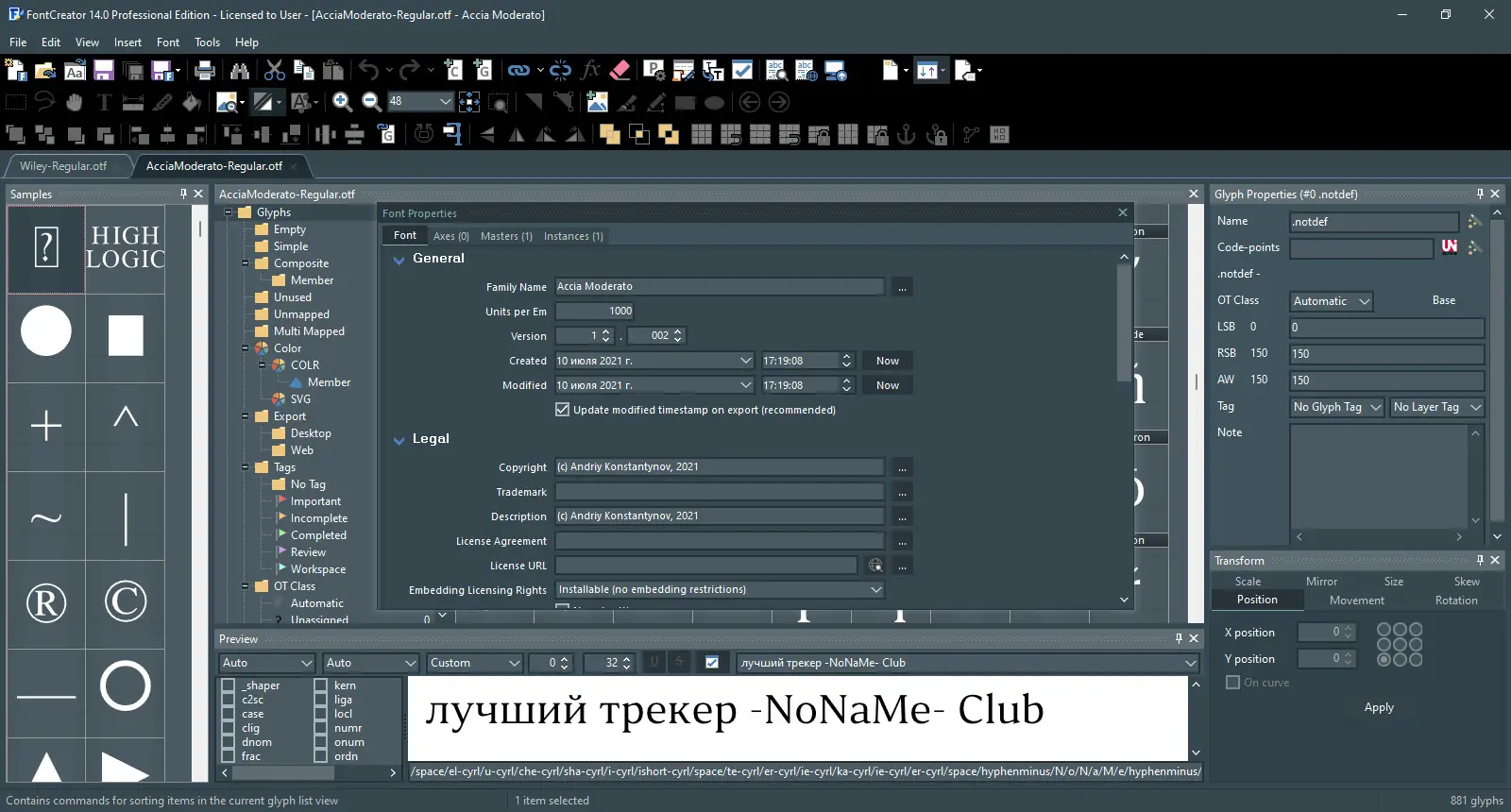1511x812 pixels.
Task: Click the fx glyph transformer icon
Action: click(590, 70)
